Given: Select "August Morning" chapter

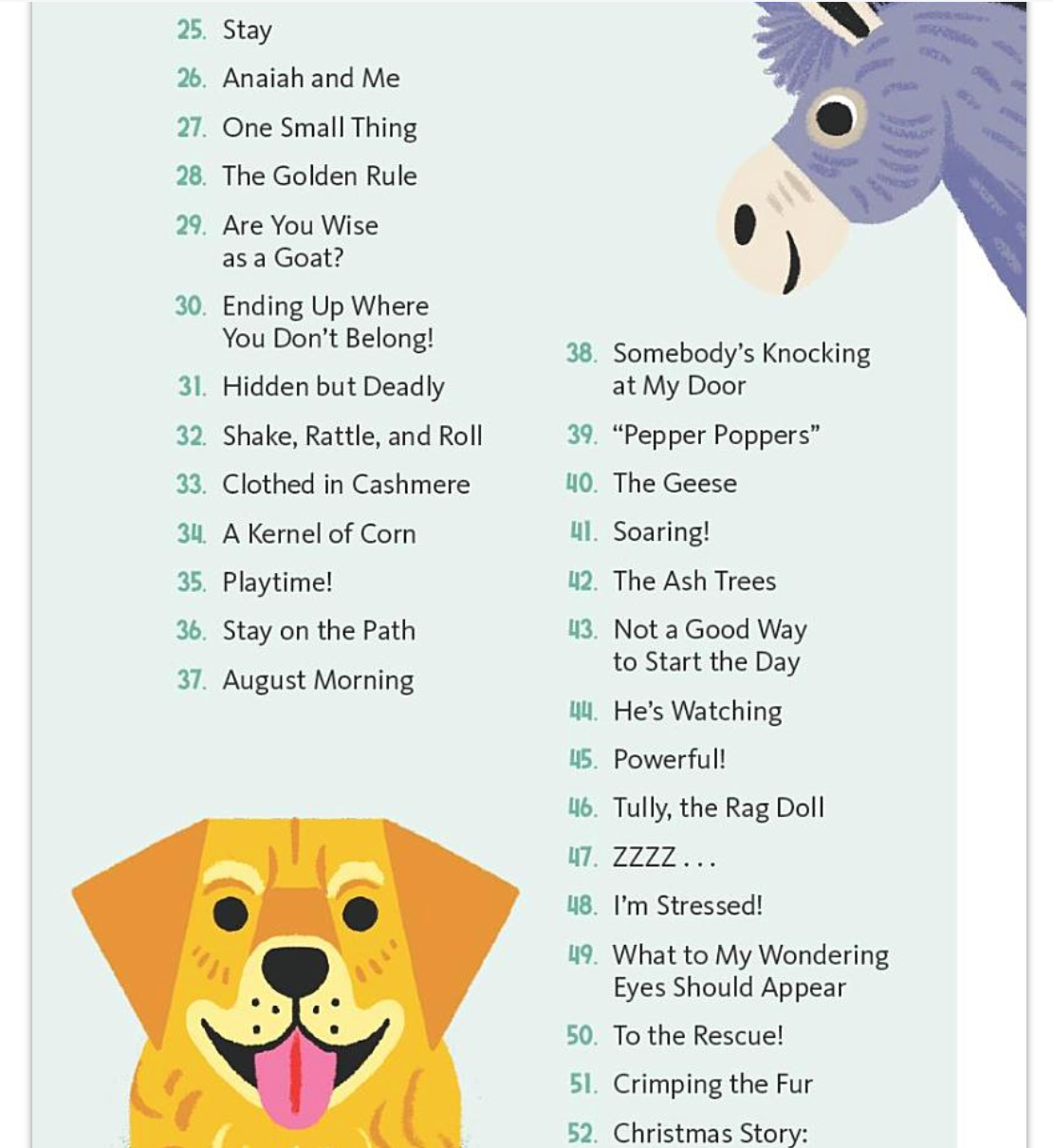Looking at the screenshot, I should [318, 680].
